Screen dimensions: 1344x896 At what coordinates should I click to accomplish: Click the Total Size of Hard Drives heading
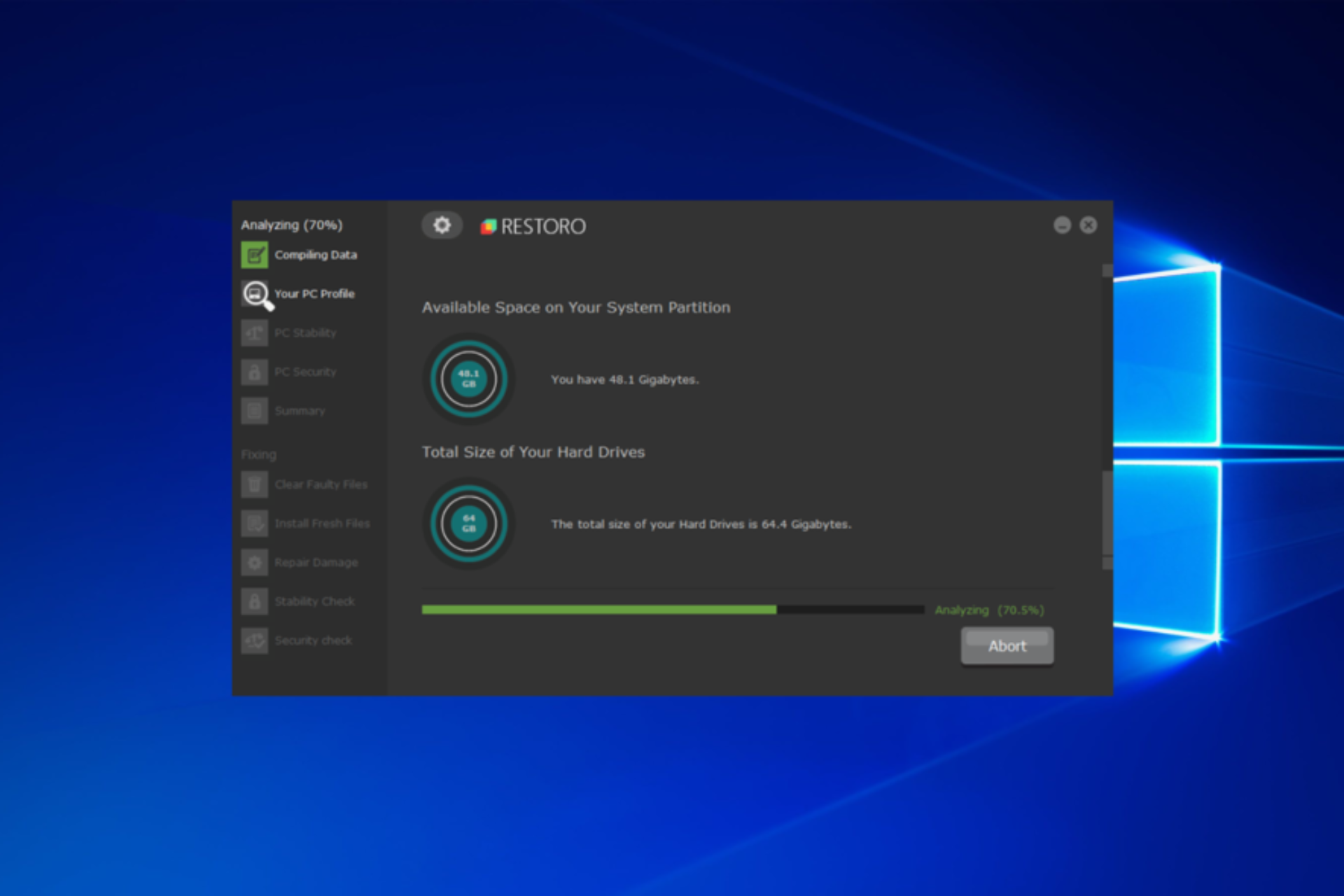533,452
